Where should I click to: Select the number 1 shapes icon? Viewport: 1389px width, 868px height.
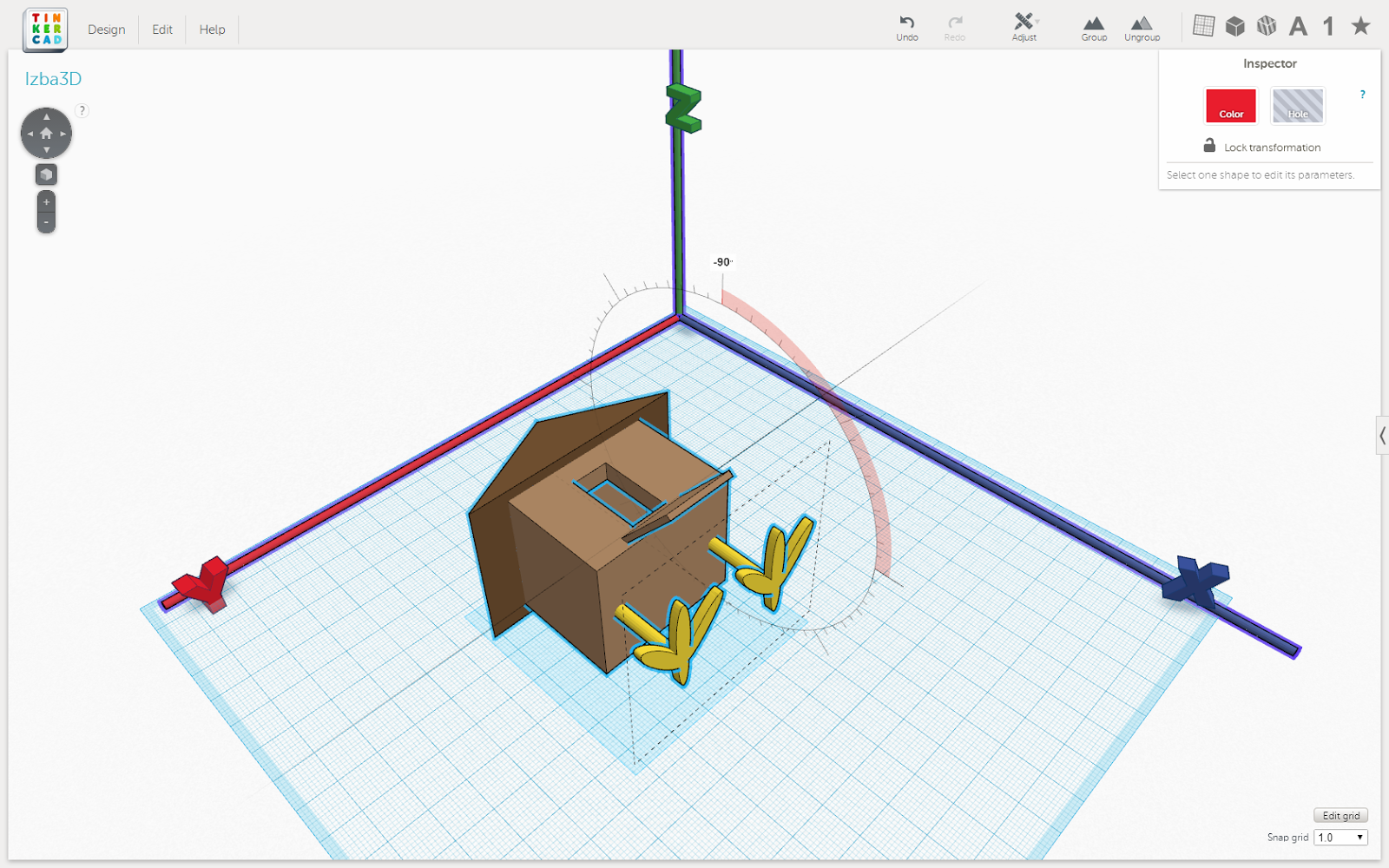(x=1328, y=26)
